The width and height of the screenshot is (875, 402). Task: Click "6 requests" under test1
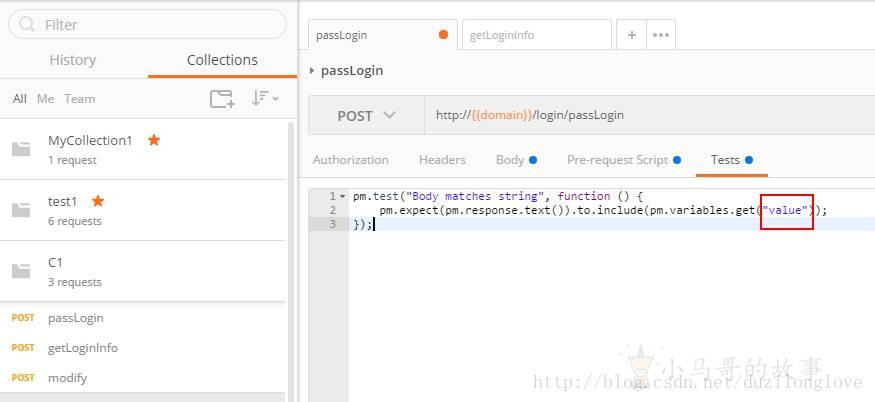(75, 221)
